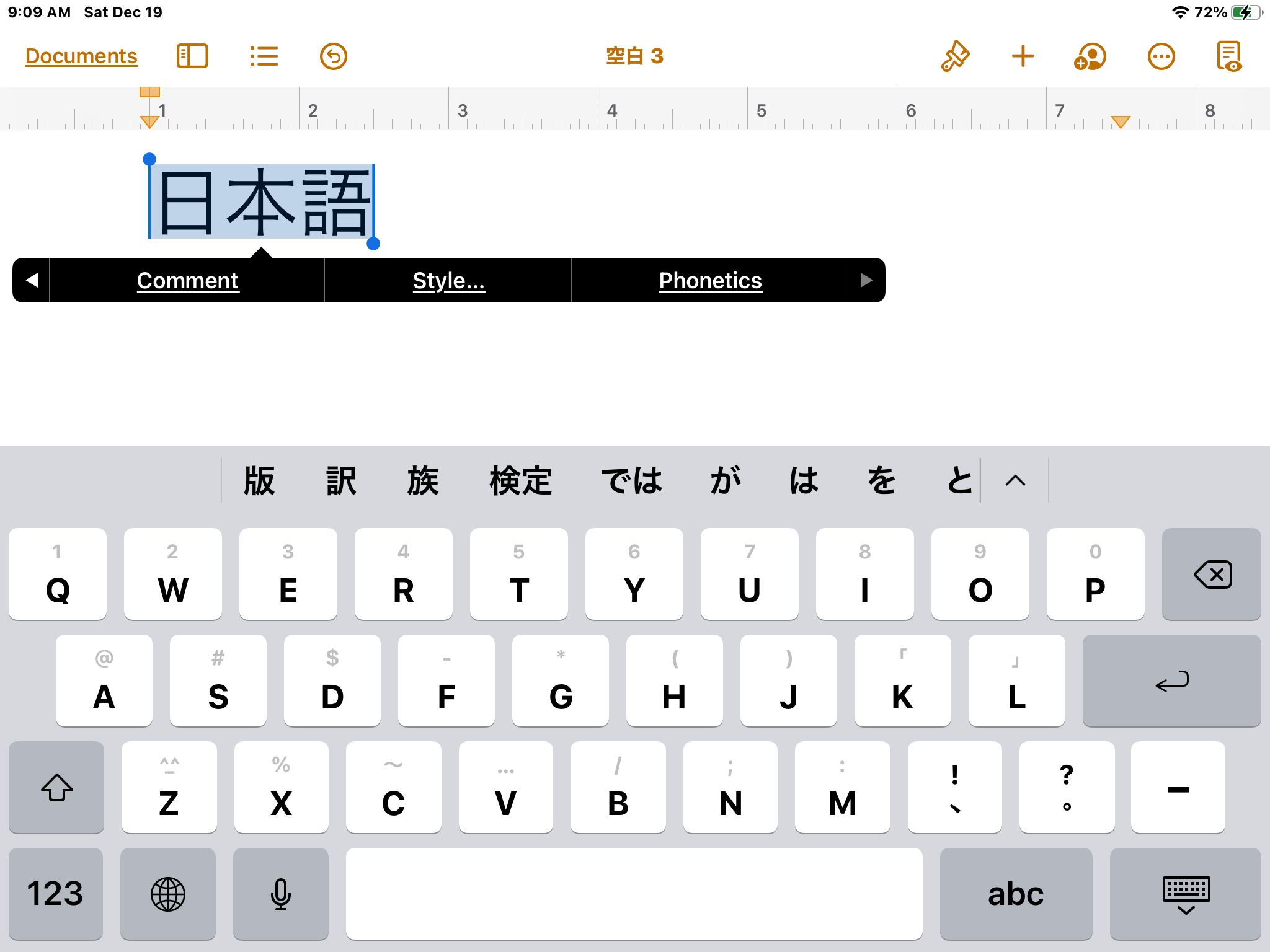Show next context menu options
Viewport: 1270px width, 952px height.
(866, 280)
